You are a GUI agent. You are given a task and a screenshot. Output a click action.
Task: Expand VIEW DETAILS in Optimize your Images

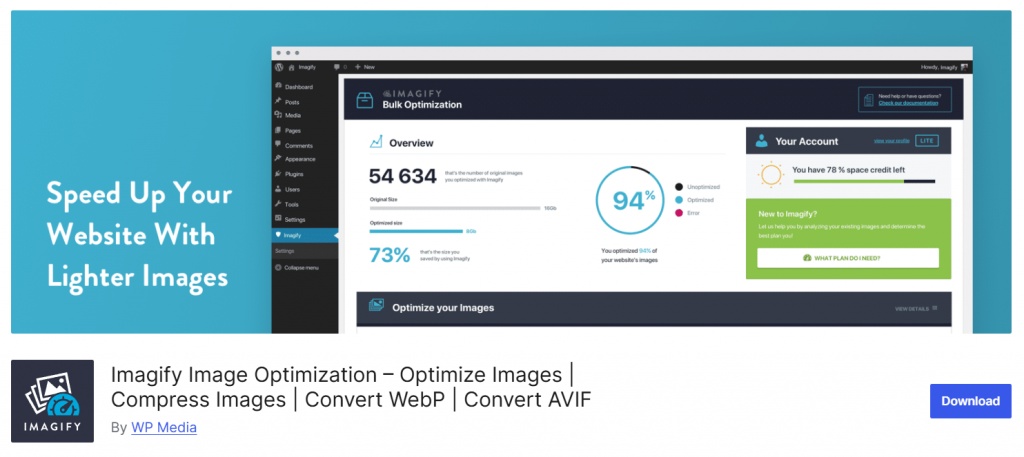pos(916,308)
